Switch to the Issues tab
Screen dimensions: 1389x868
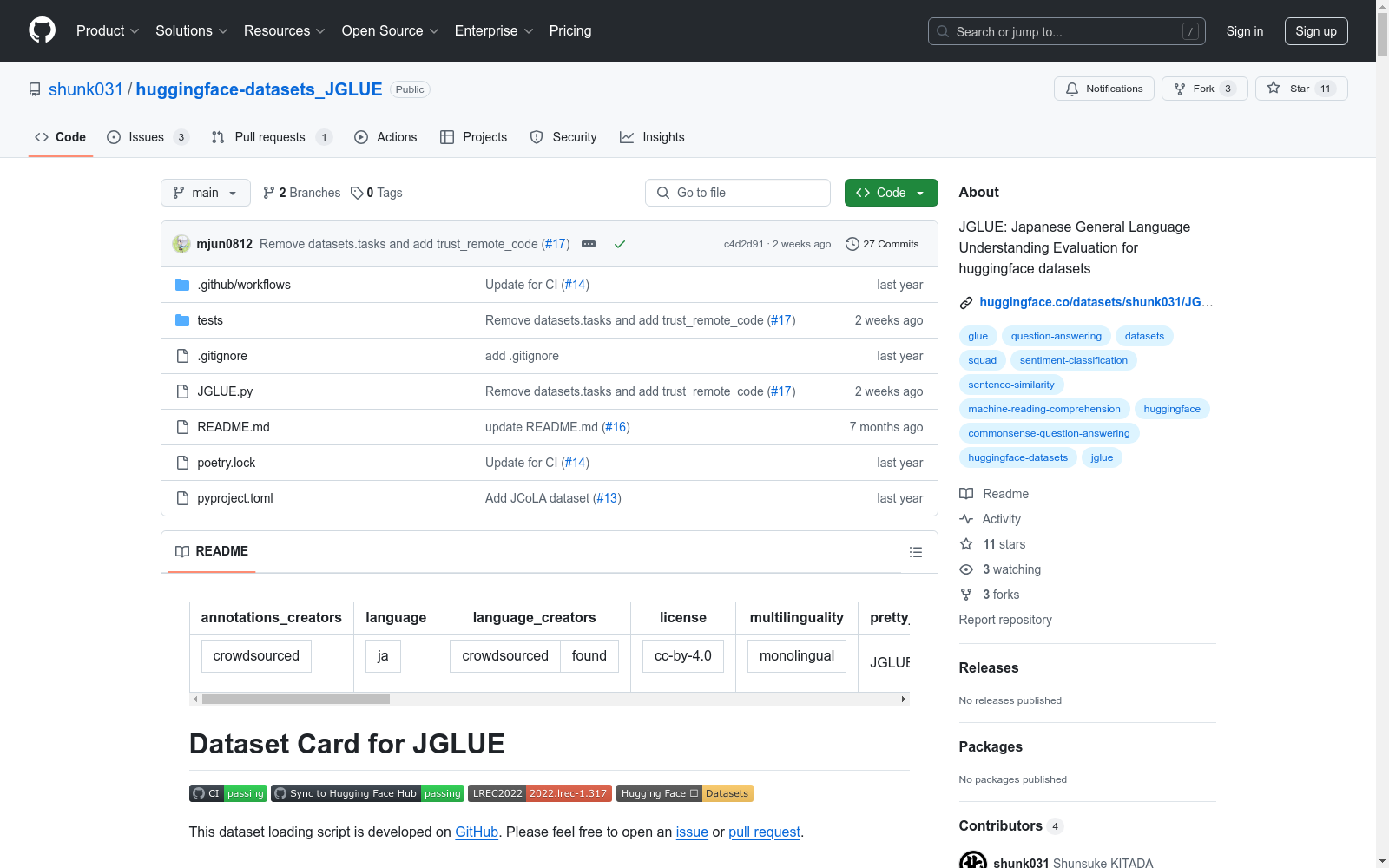pyautogui.click(x=148, y=137)
